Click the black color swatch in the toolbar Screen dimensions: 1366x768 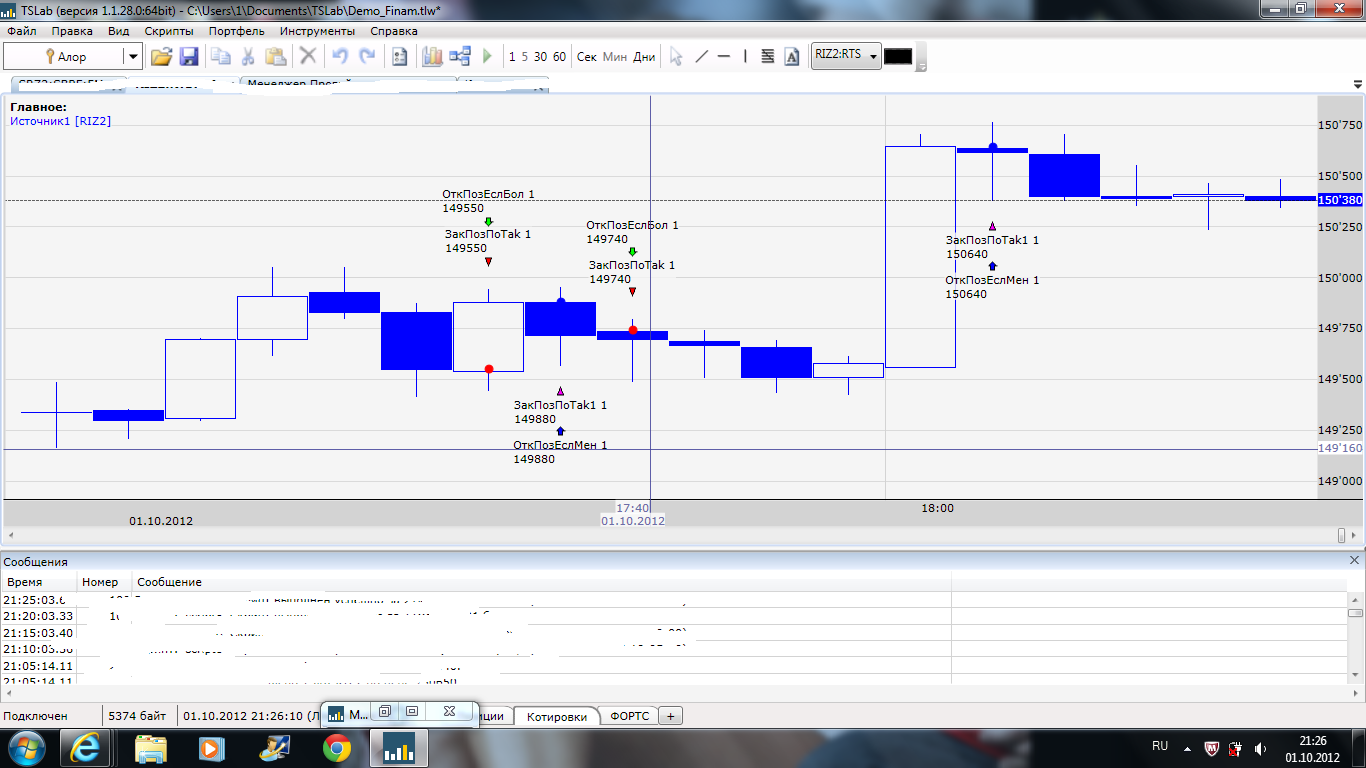pyautogui.click(x=897, y=57)
